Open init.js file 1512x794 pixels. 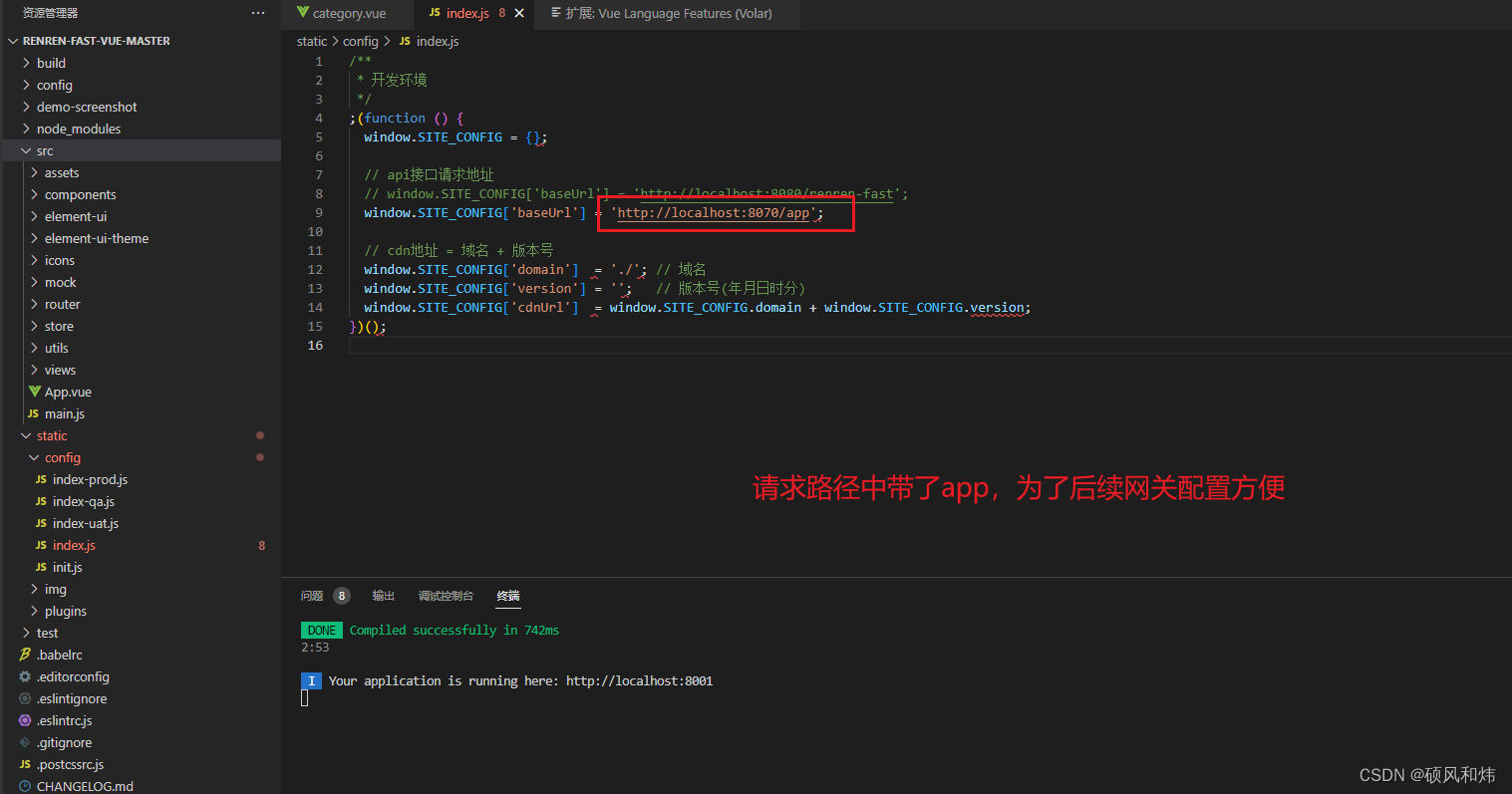tap(68, 567)
